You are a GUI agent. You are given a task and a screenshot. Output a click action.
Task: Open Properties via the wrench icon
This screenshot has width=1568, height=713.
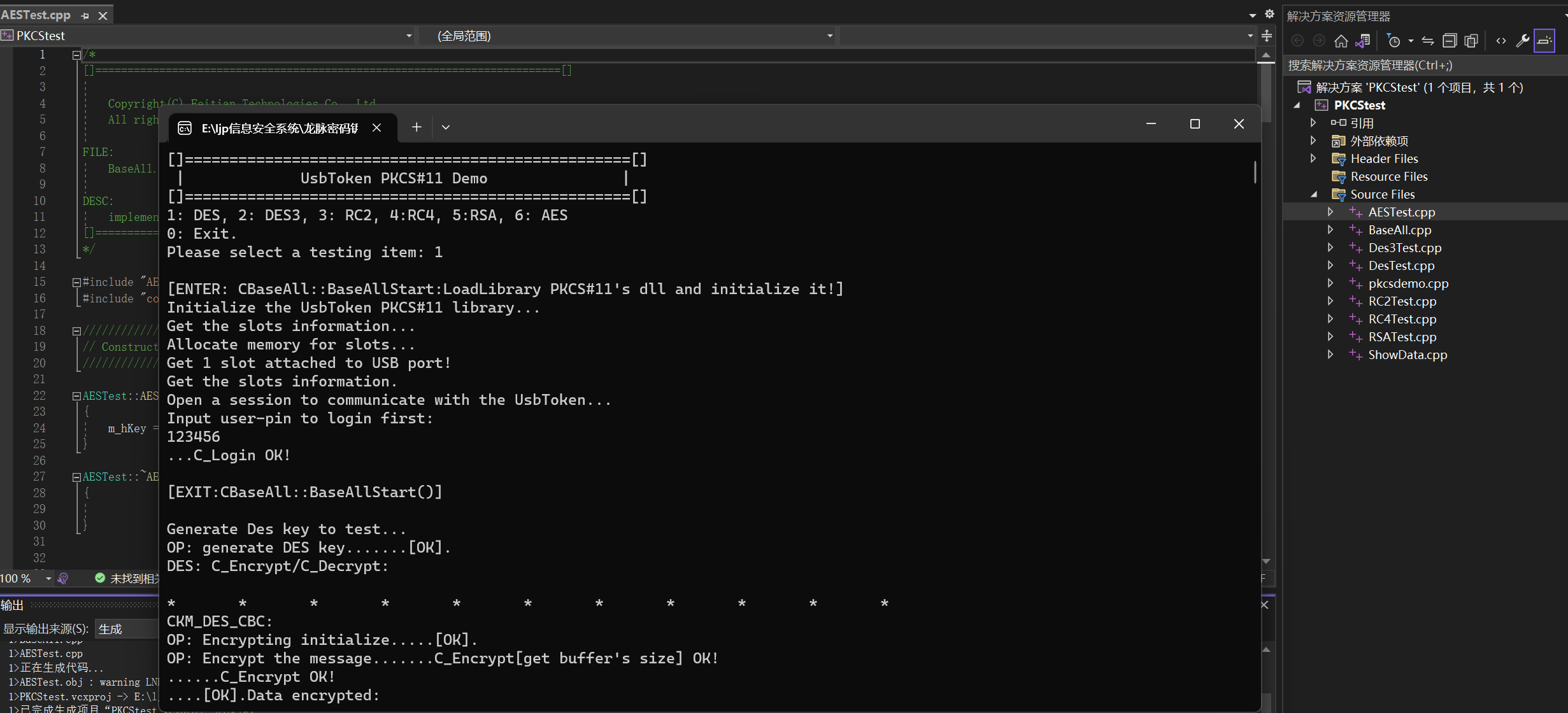[x=1523, y=41]
